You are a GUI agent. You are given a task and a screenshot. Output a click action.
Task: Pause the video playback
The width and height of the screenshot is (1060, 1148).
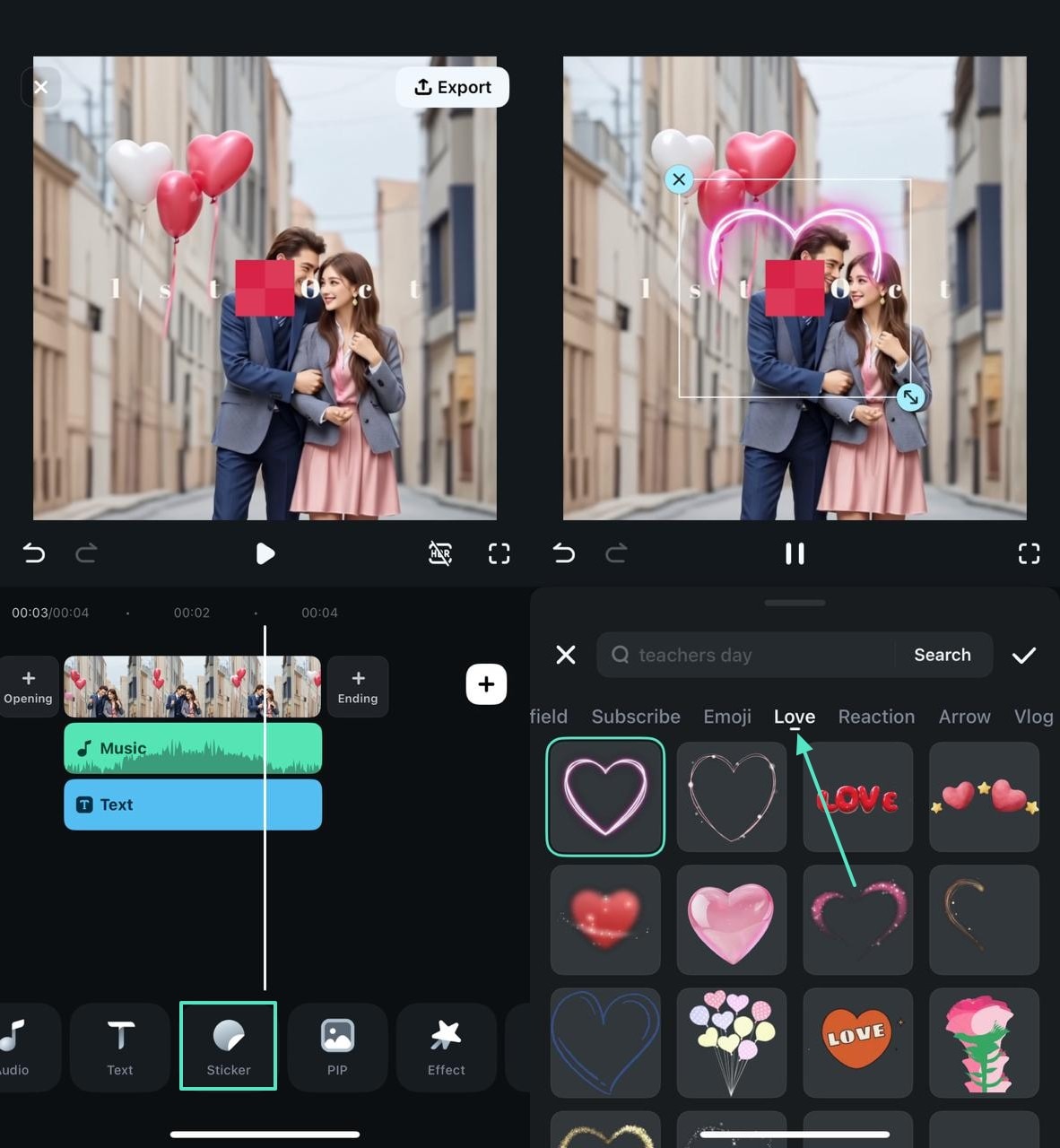pyautogui.click(x=795, y=553)
